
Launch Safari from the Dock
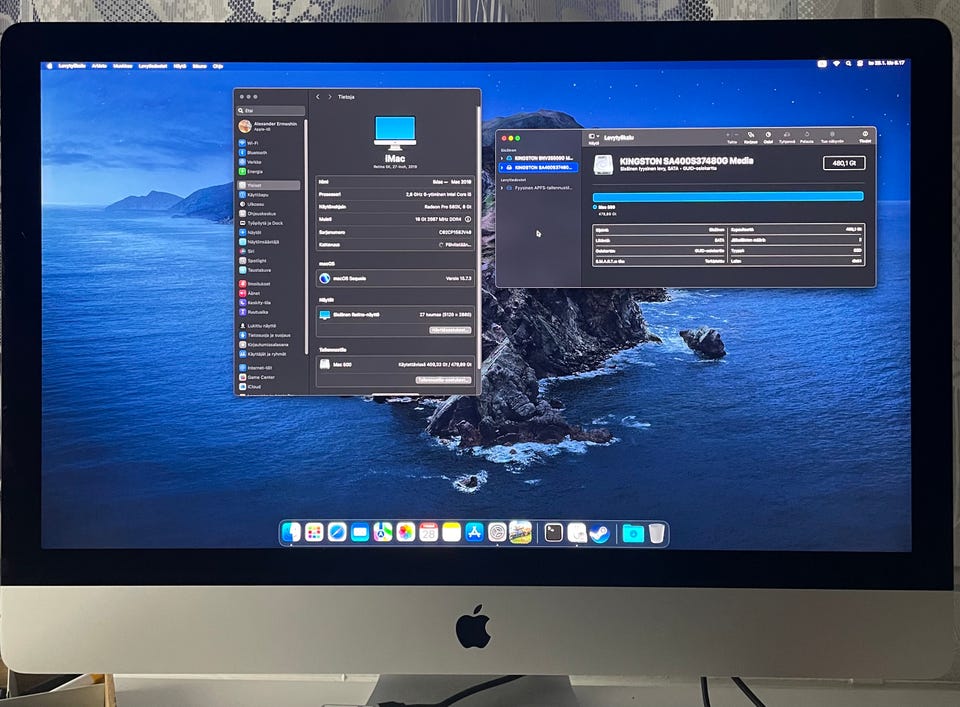(337, 533)
